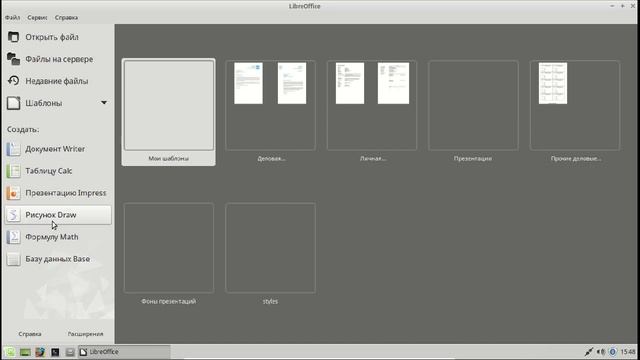The image size is (640, 360).
Task: Click the Open File folder icon
Action: pos(13,37)
